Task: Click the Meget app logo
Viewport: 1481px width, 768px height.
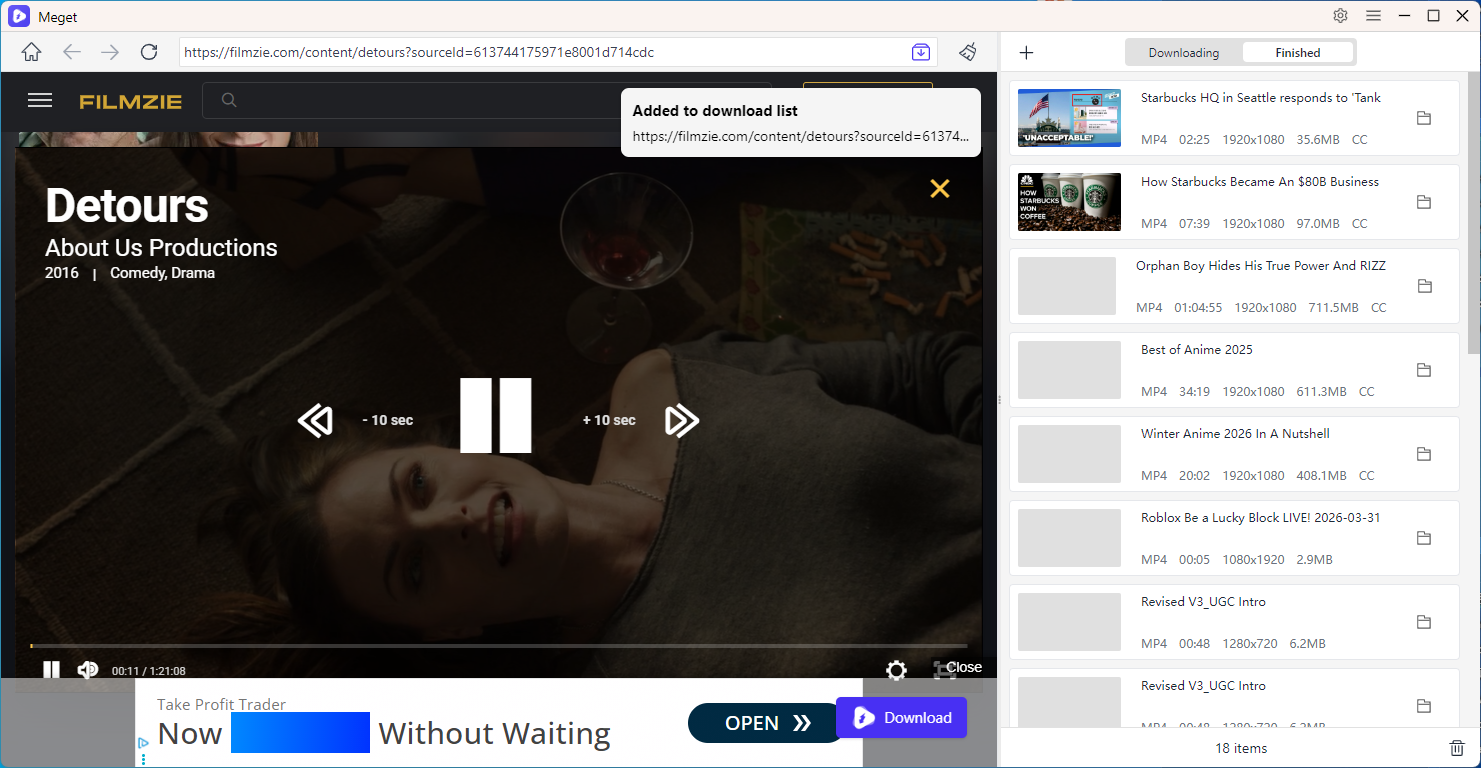Action: [x=19, y=16]
